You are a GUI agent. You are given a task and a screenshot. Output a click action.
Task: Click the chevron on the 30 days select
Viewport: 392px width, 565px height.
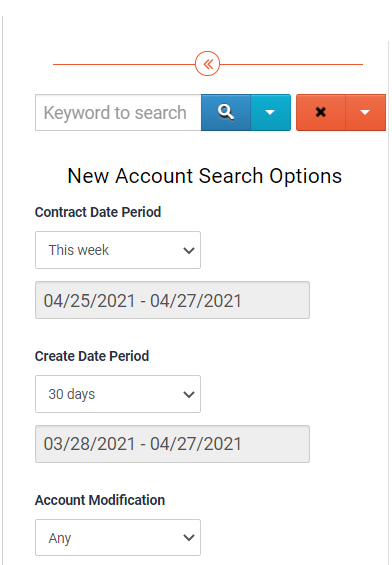[x=189, y=394]
